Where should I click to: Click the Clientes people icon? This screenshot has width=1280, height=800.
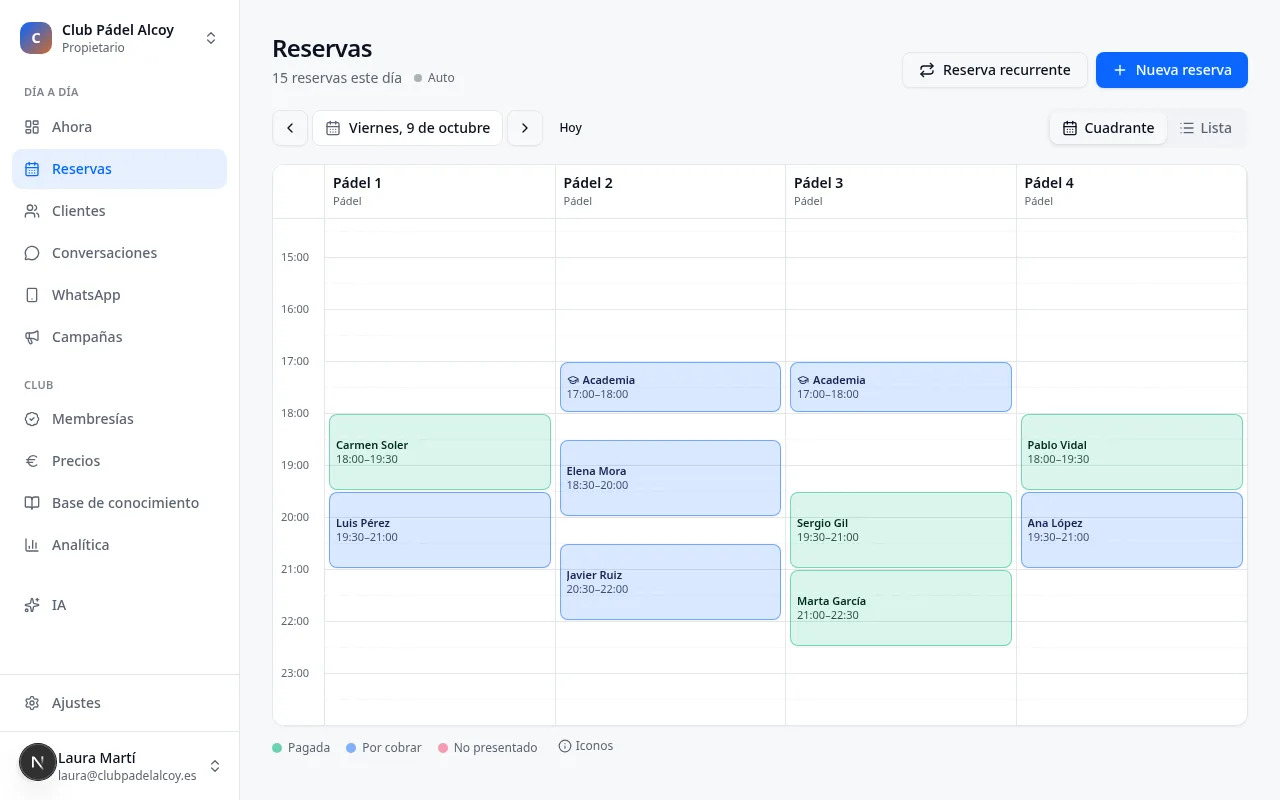32,211
